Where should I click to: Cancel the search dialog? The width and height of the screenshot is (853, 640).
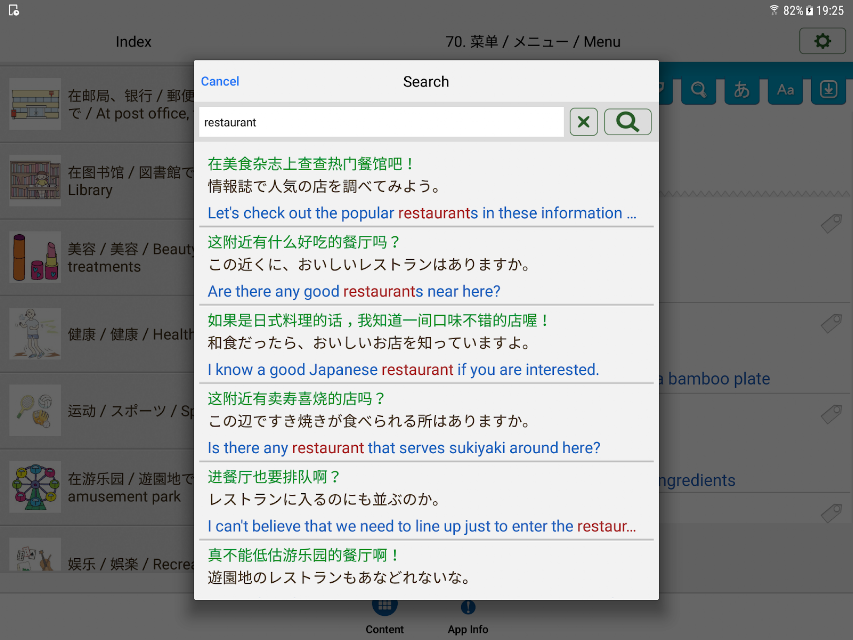[220, 82]
